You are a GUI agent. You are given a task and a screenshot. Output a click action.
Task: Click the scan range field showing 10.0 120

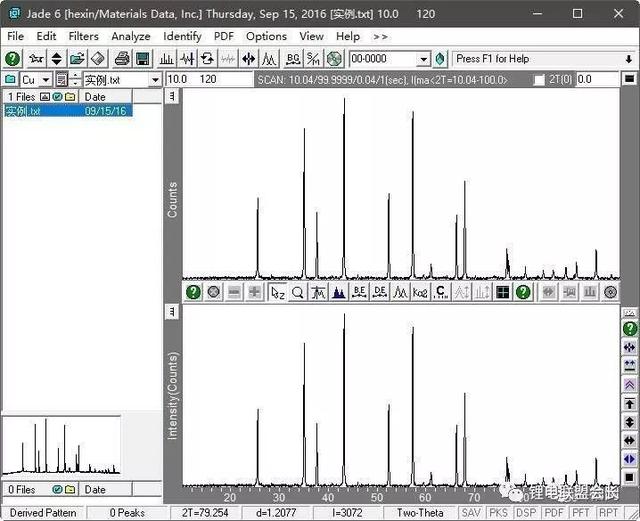pos(209,79)
